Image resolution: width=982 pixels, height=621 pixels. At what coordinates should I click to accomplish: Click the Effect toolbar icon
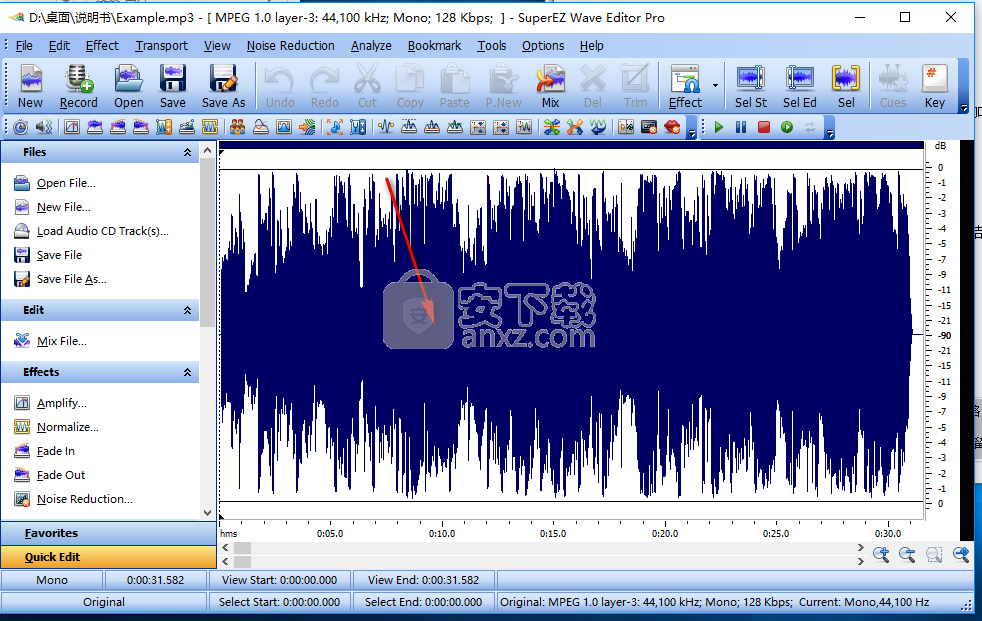pos(685,86)
